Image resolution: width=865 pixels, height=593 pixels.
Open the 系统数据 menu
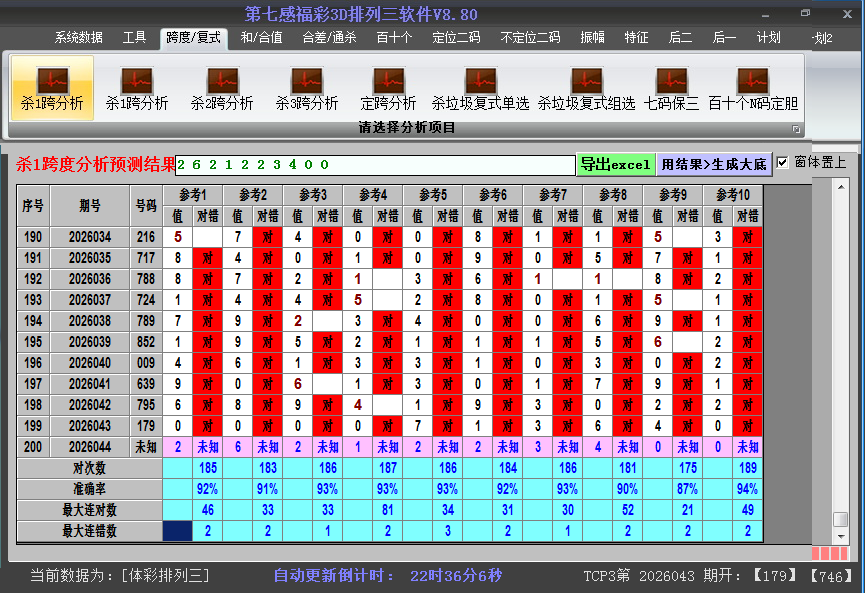pyautogui.click(x=78, y=39)
